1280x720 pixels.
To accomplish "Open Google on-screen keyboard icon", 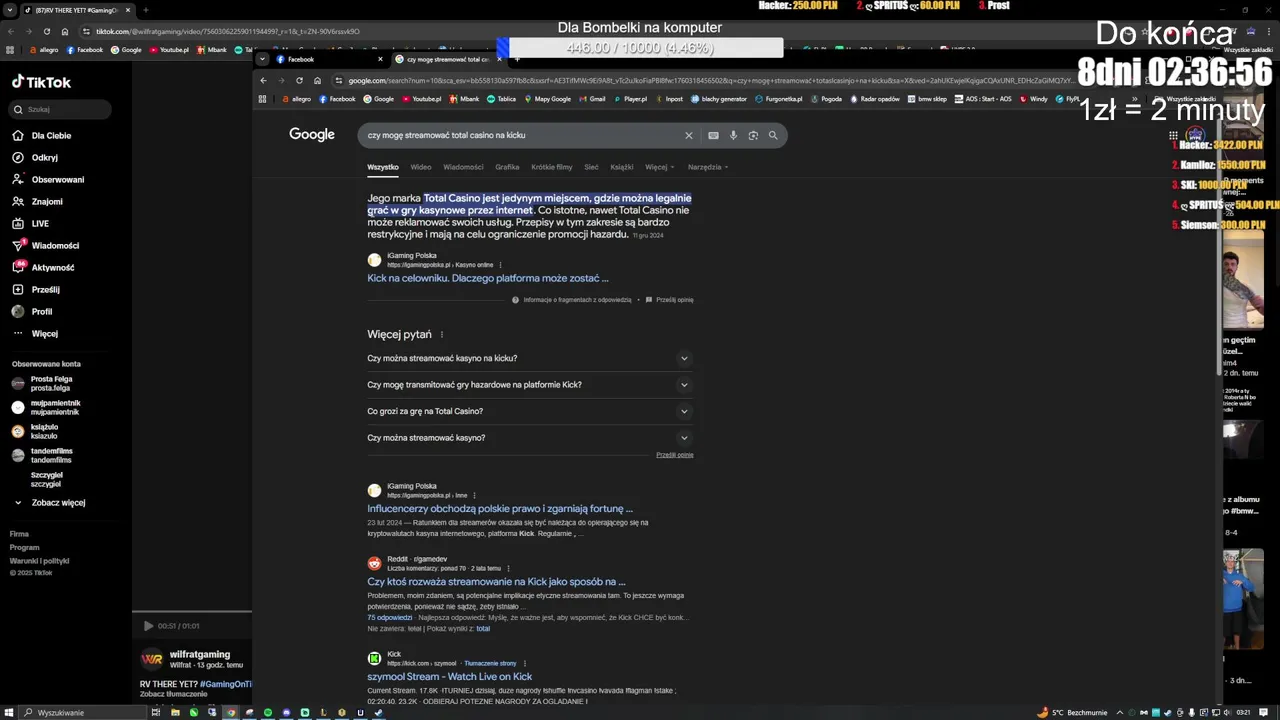I will (x=713, y=135).
